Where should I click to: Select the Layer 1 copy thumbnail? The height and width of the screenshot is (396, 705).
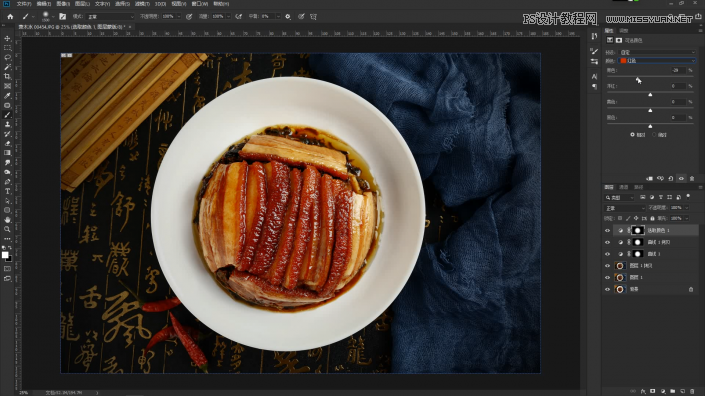[620, 266]
